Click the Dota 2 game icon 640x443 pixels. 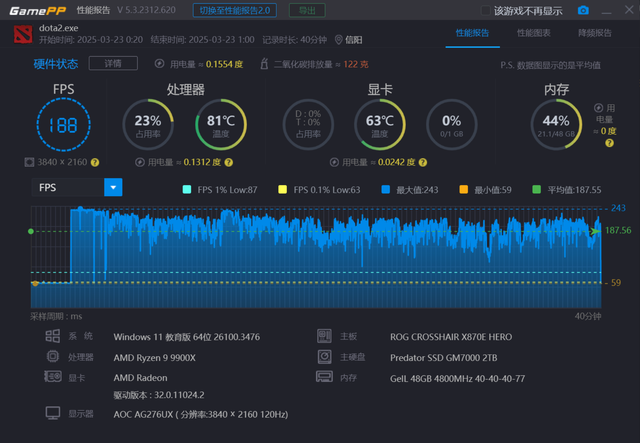23,34
